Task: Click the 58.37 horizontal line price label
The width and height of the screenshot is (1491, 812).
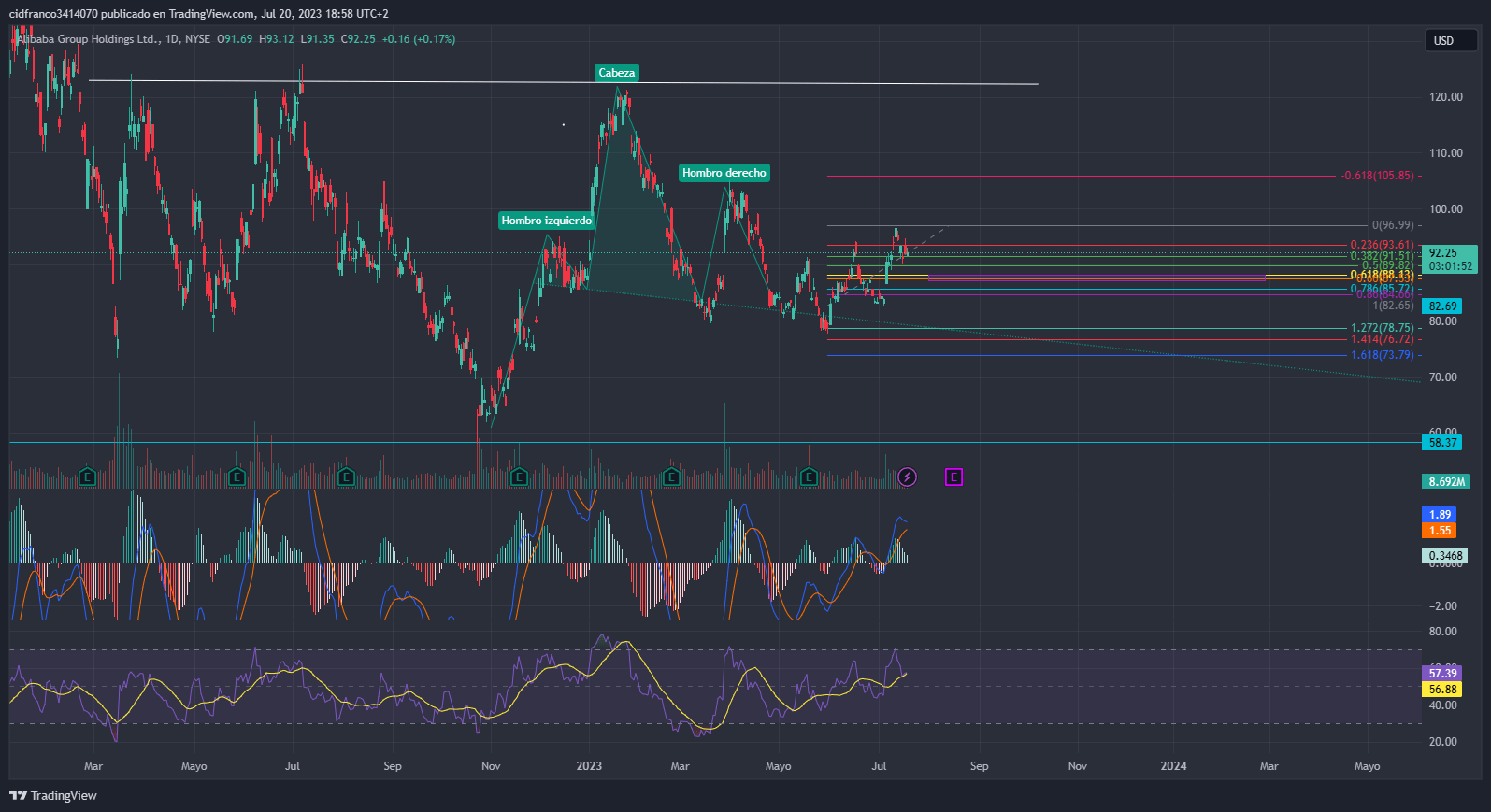Action: [x=1442, y=443]
